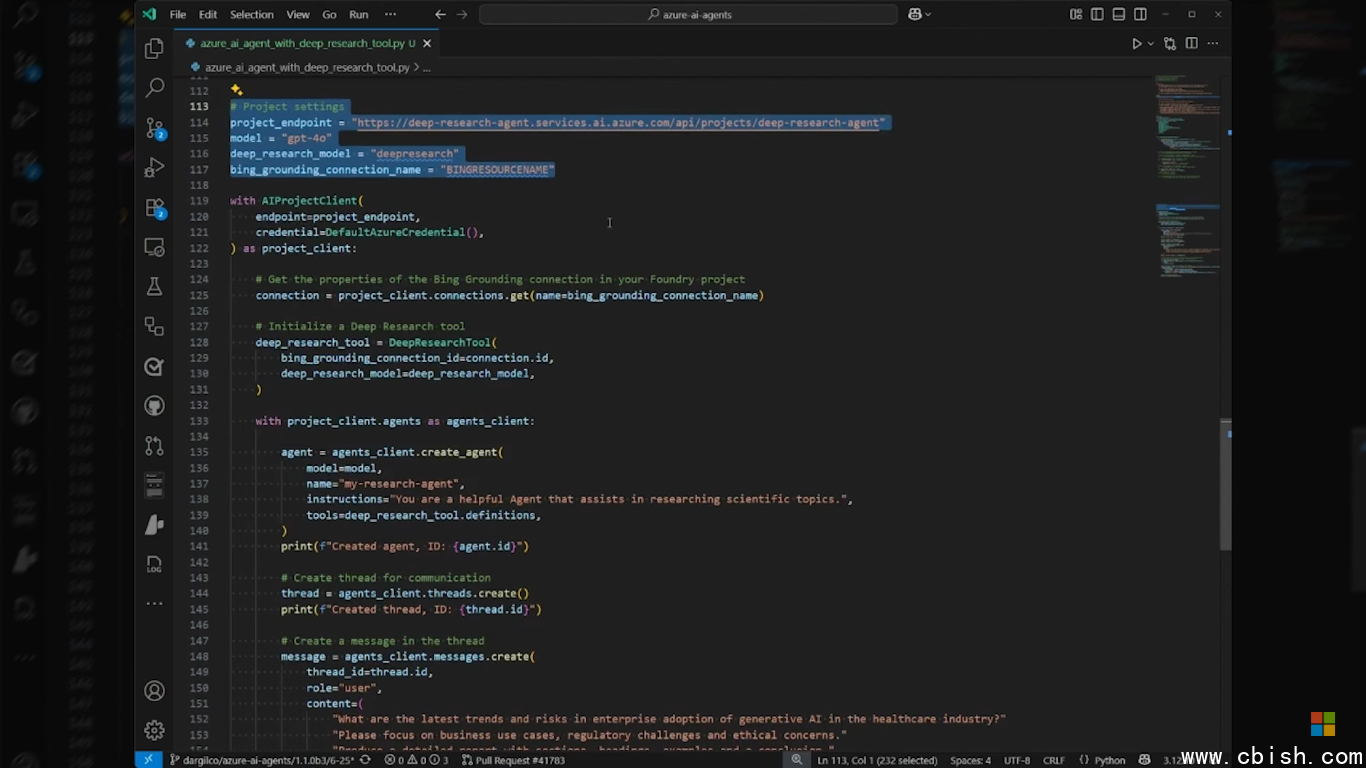Open the Search view in activity bar
The height and width of the screenshot is (768, 1366).
(x=154, y=88)
